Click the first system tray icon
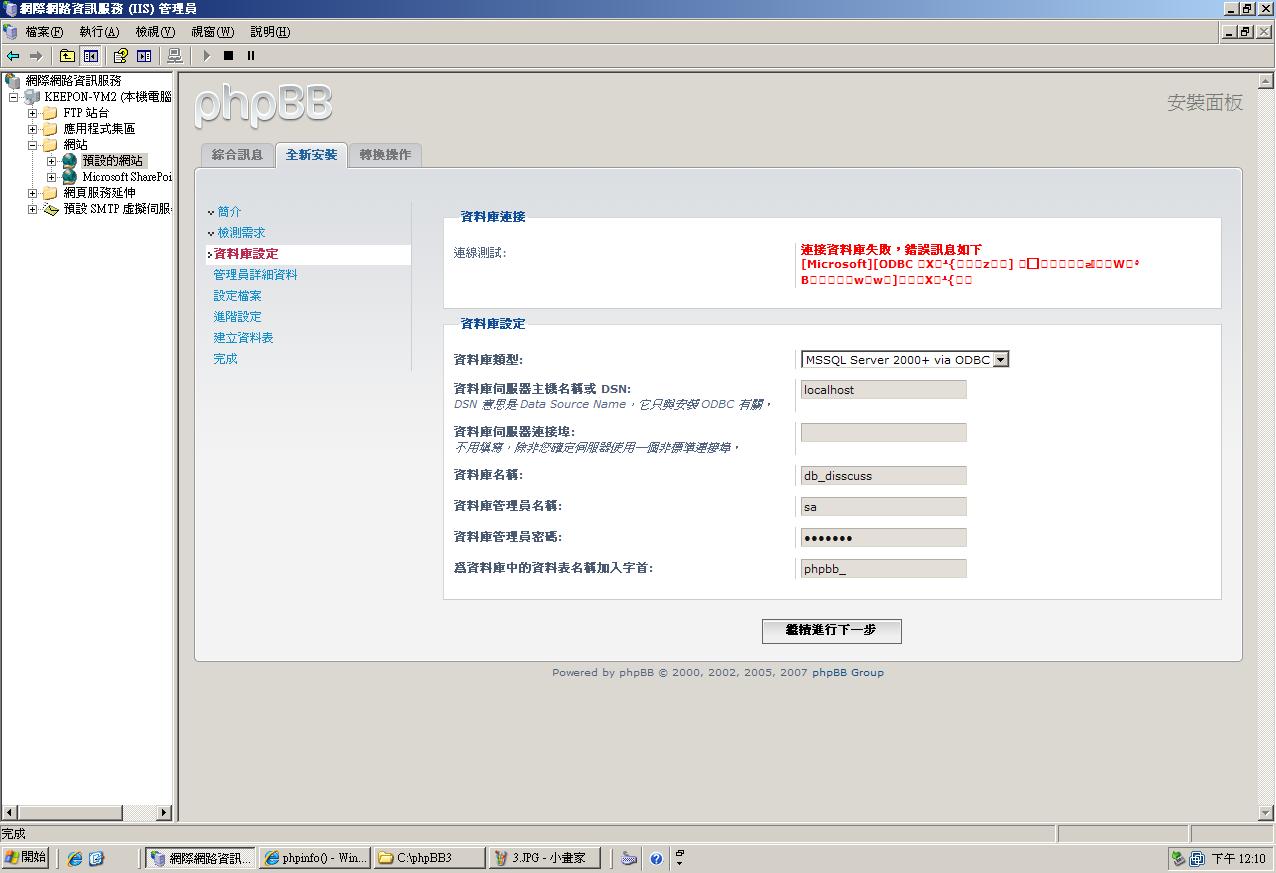This screenshot has width=1276, height=873. pyautogui.click(x=1178, y=858)
